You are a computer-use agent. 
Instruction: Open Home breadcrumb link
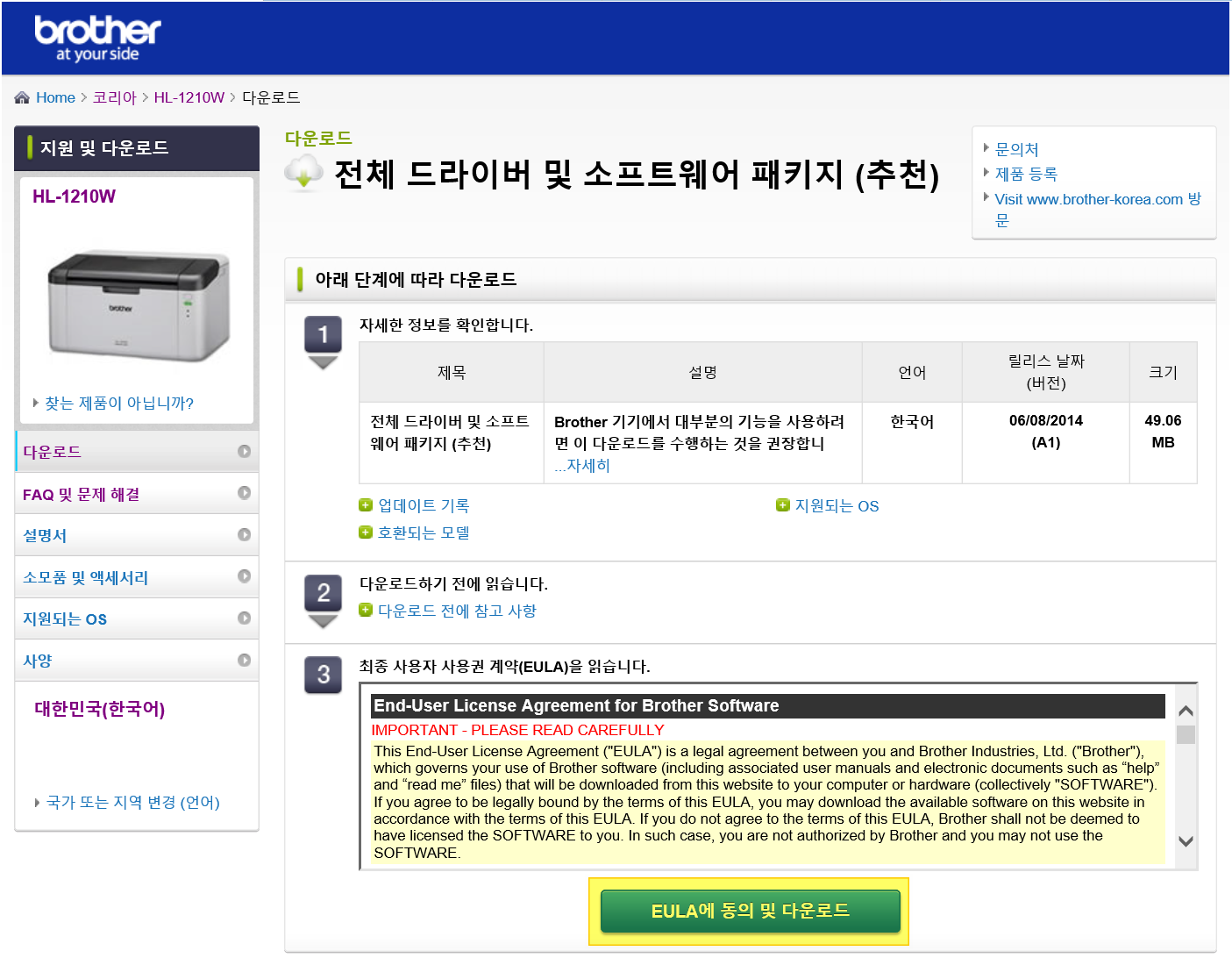(55, 97)
